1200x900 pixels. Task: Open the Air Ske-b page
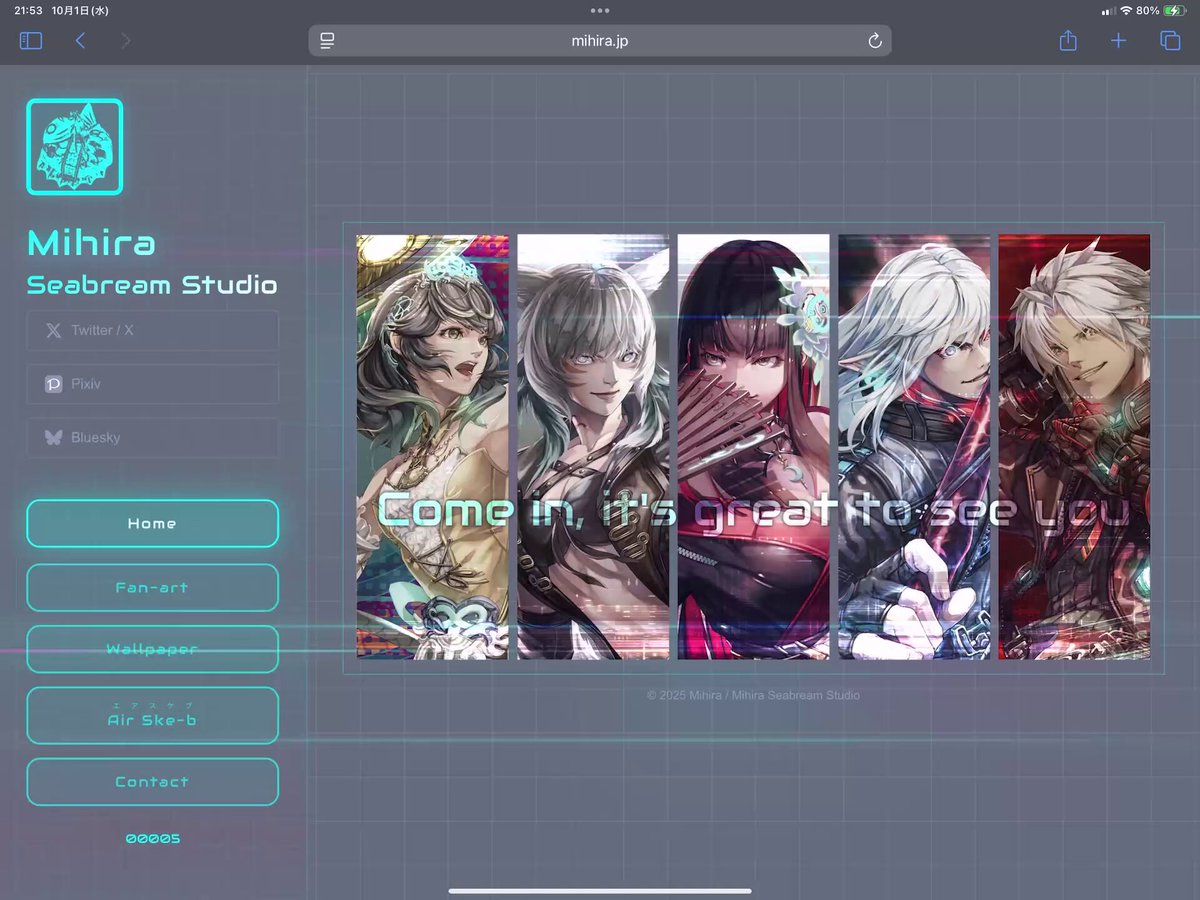coord(152,716)
